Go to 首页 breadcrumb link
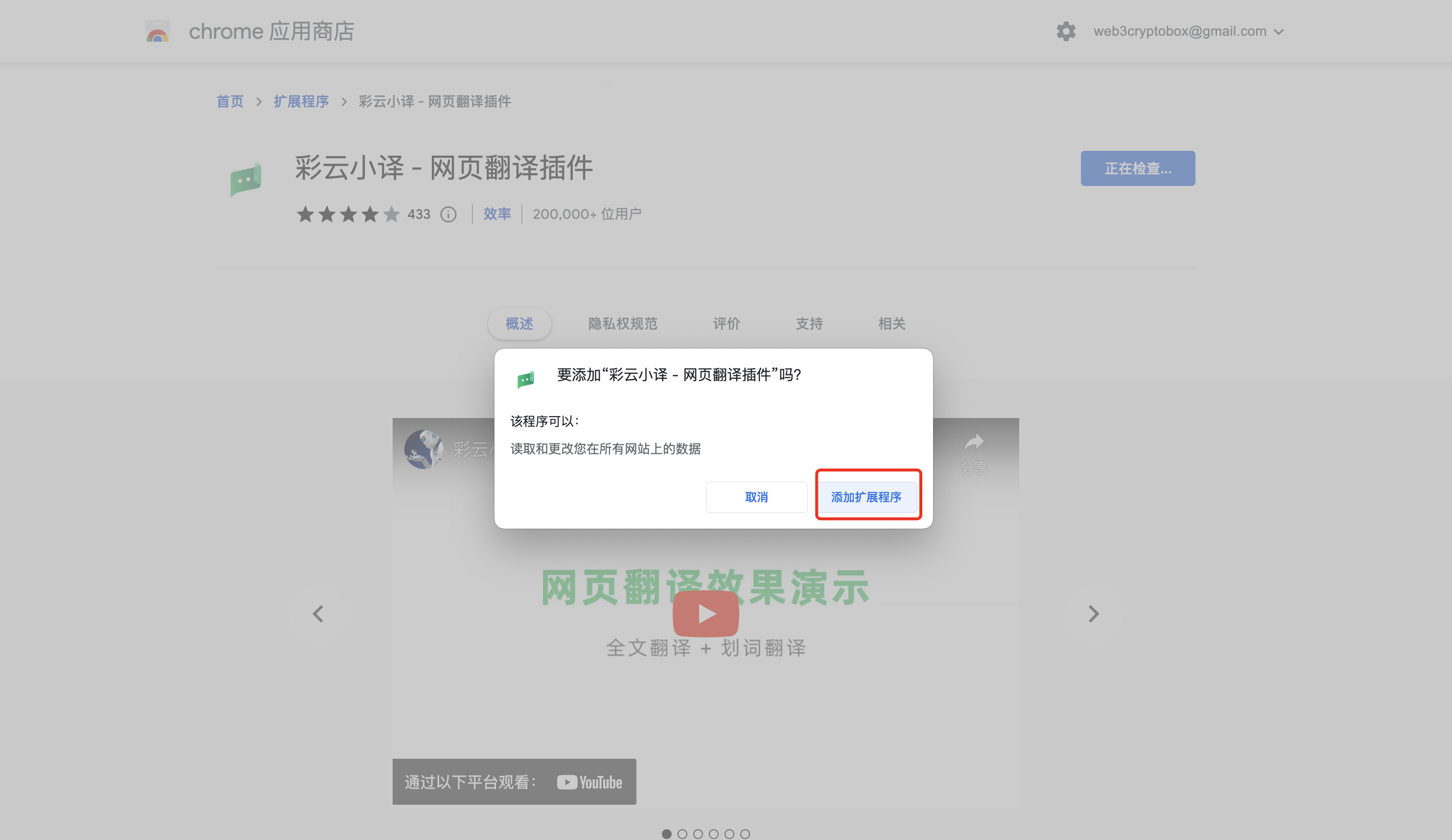Image resolution: width=1452 pixels, height=840 pixels. [230, 101]
